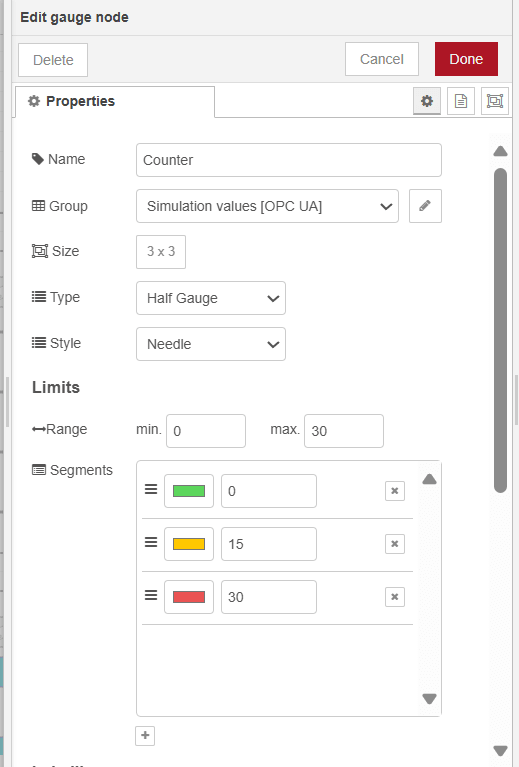Viewport: 519px width, 767px height.
Task: Grab the red segment reorder handle
Action: (x=151, y=595)
